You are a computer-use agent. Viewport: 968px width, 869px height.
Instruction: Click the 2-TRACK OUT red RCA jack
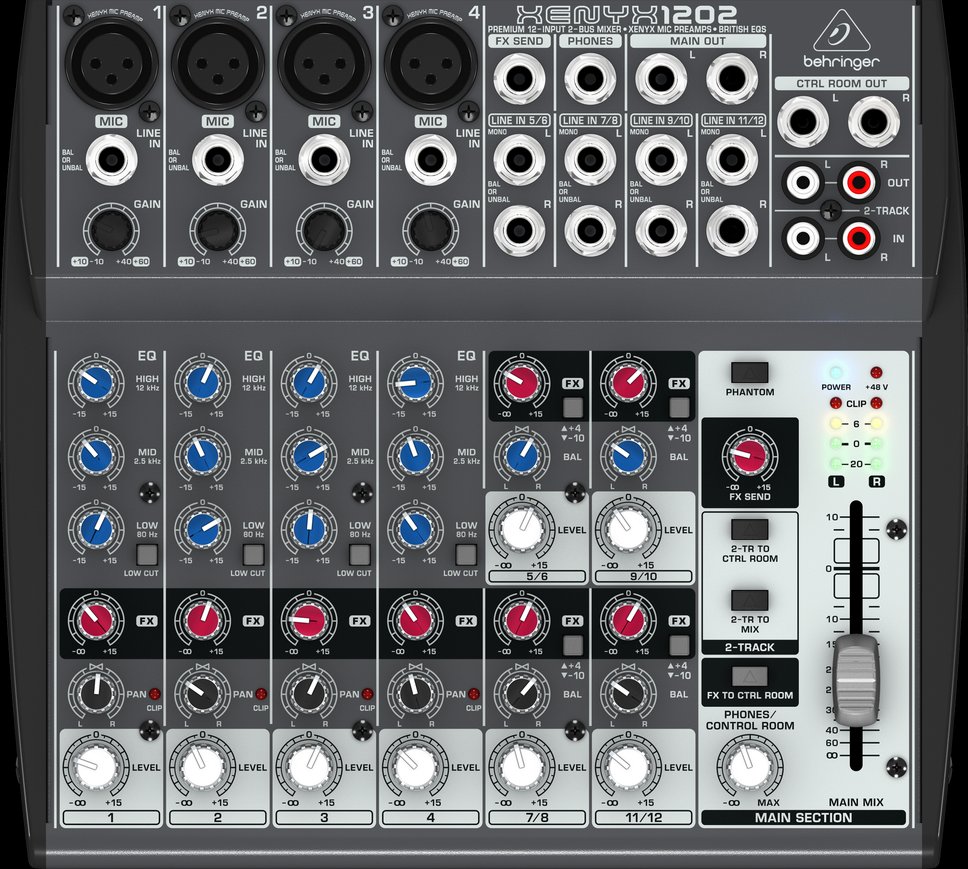pyautogui.click(x=859, y=182)
